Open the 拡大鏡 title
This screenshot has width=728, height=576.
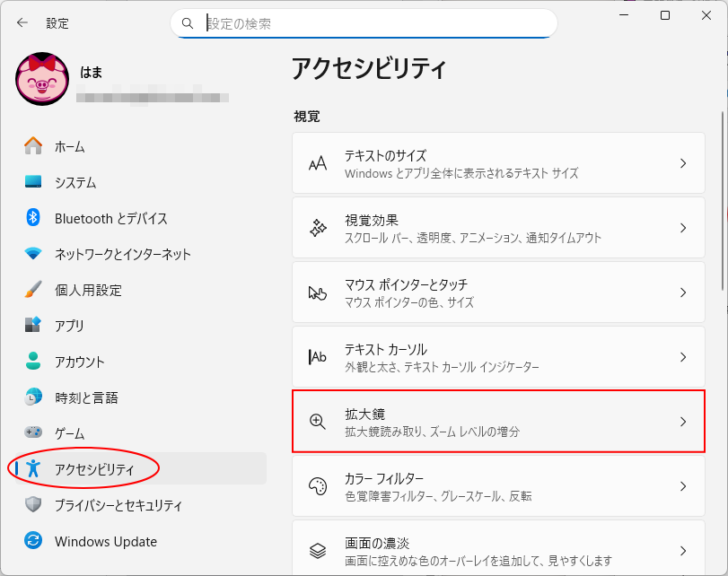[365, 414]
